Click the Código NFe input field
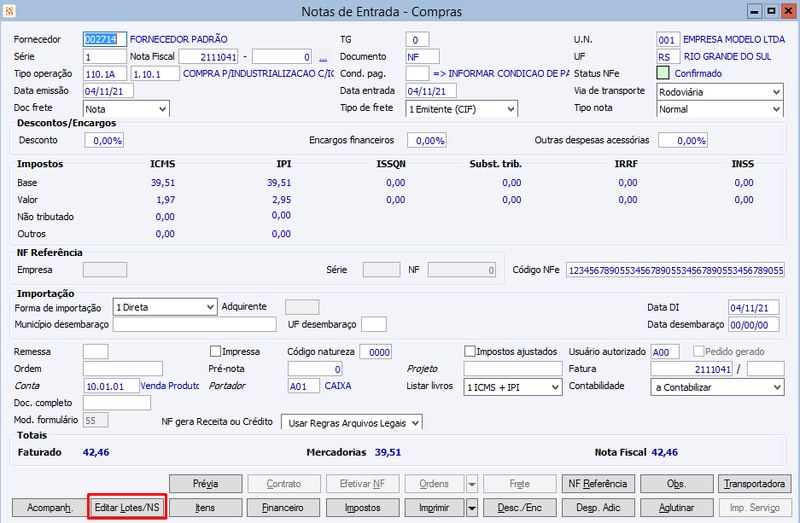This screenshot has height=523, width=800. pyautogui.click(x=676, y=270)
